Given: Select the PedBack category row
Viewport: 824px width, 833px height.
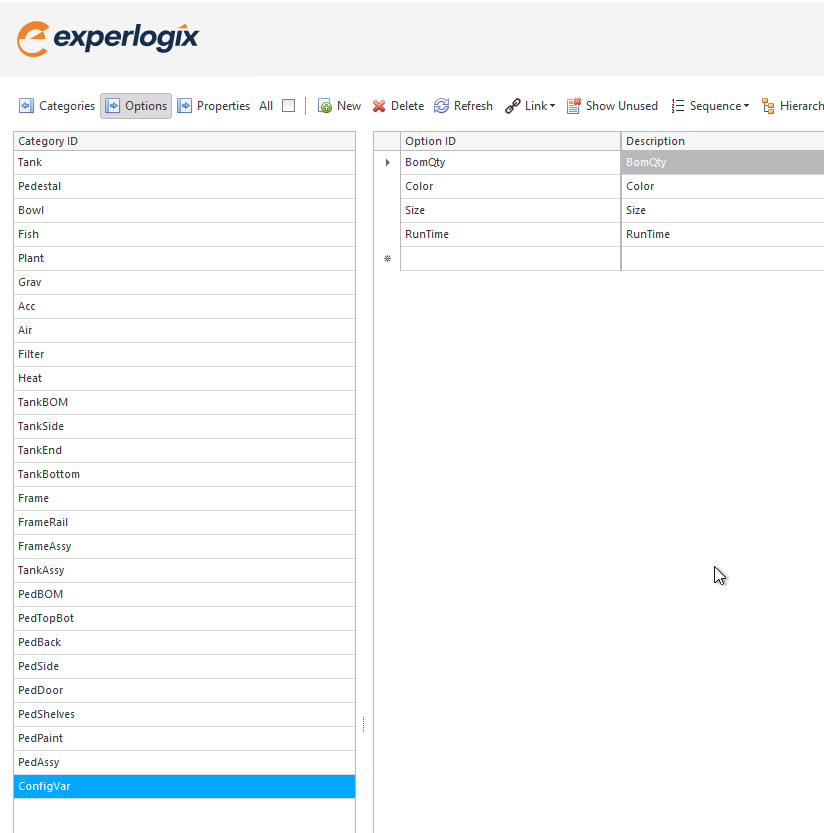Looking at the screenshot, I should click(184, 642).
